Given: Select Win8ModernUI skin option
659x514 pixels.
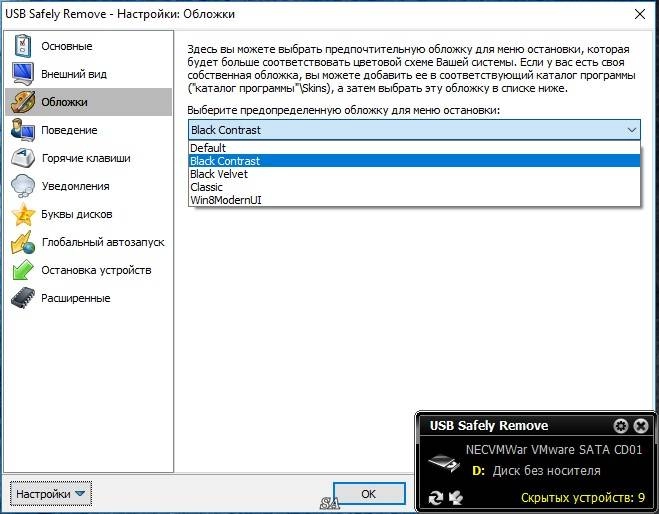Looking at the screenshot, I should point(414,200).
